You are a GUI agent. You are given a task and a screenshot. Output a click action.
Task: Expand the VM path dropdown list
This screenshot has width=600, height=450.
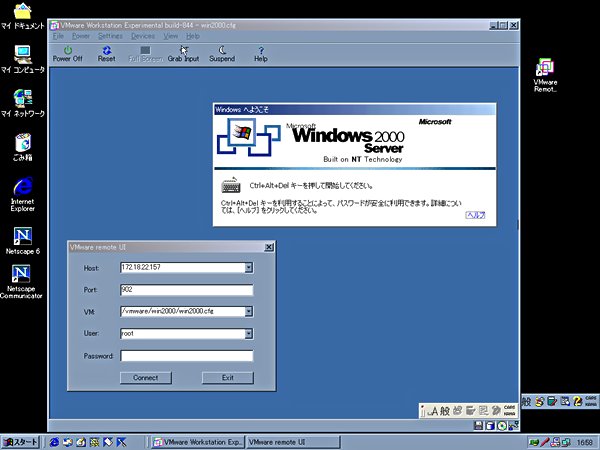[x=249, y=311]
